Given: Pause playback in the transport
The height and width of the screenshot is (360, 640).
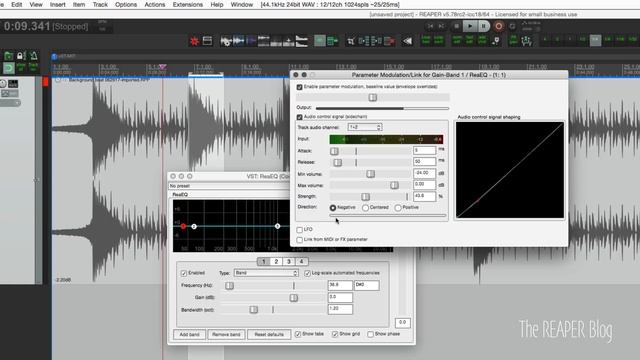Looking at the screenshot, I should (484, 26).
